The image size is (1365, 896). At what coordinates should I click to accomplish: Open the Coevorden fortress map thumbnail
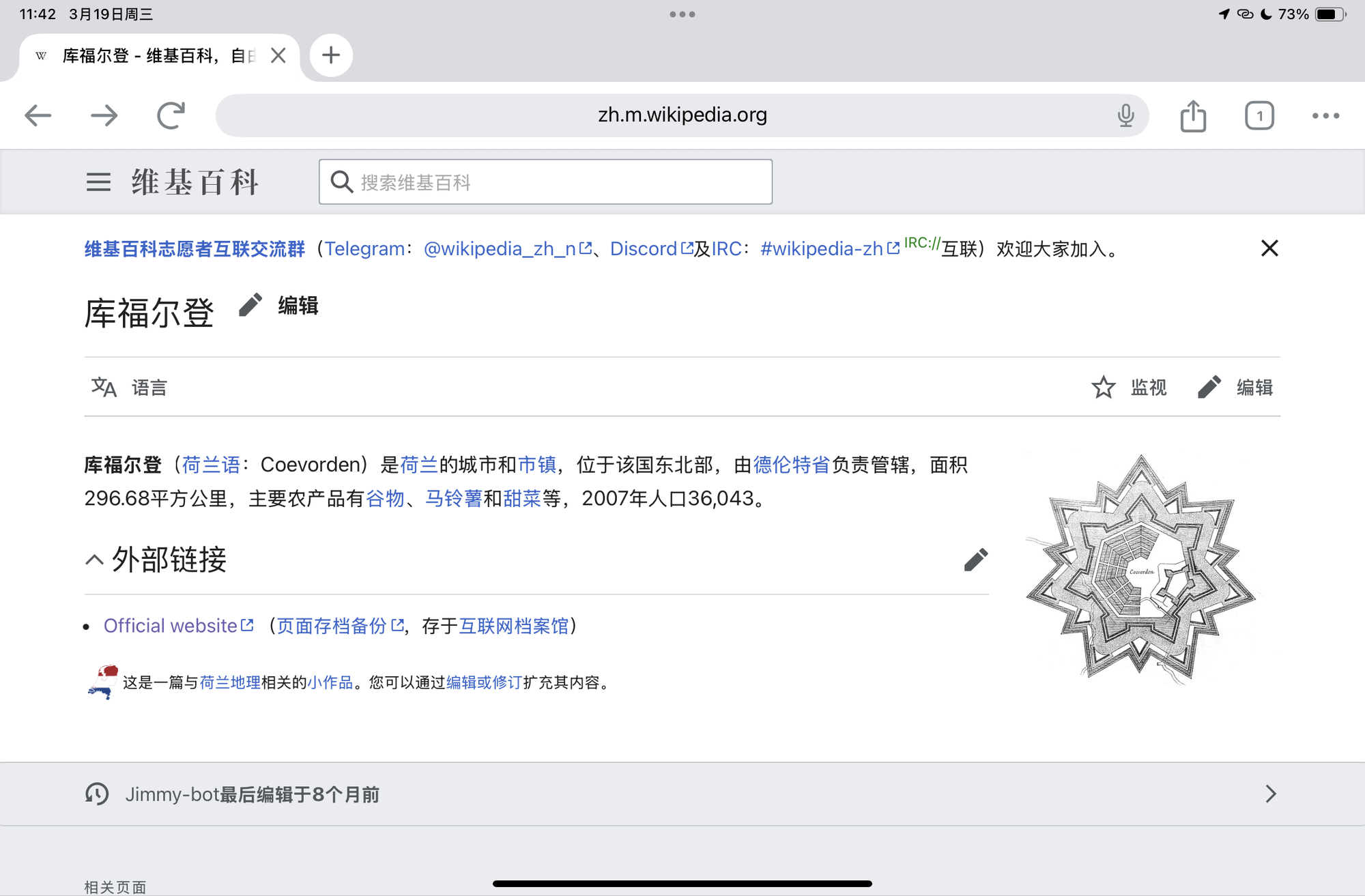1140,568
